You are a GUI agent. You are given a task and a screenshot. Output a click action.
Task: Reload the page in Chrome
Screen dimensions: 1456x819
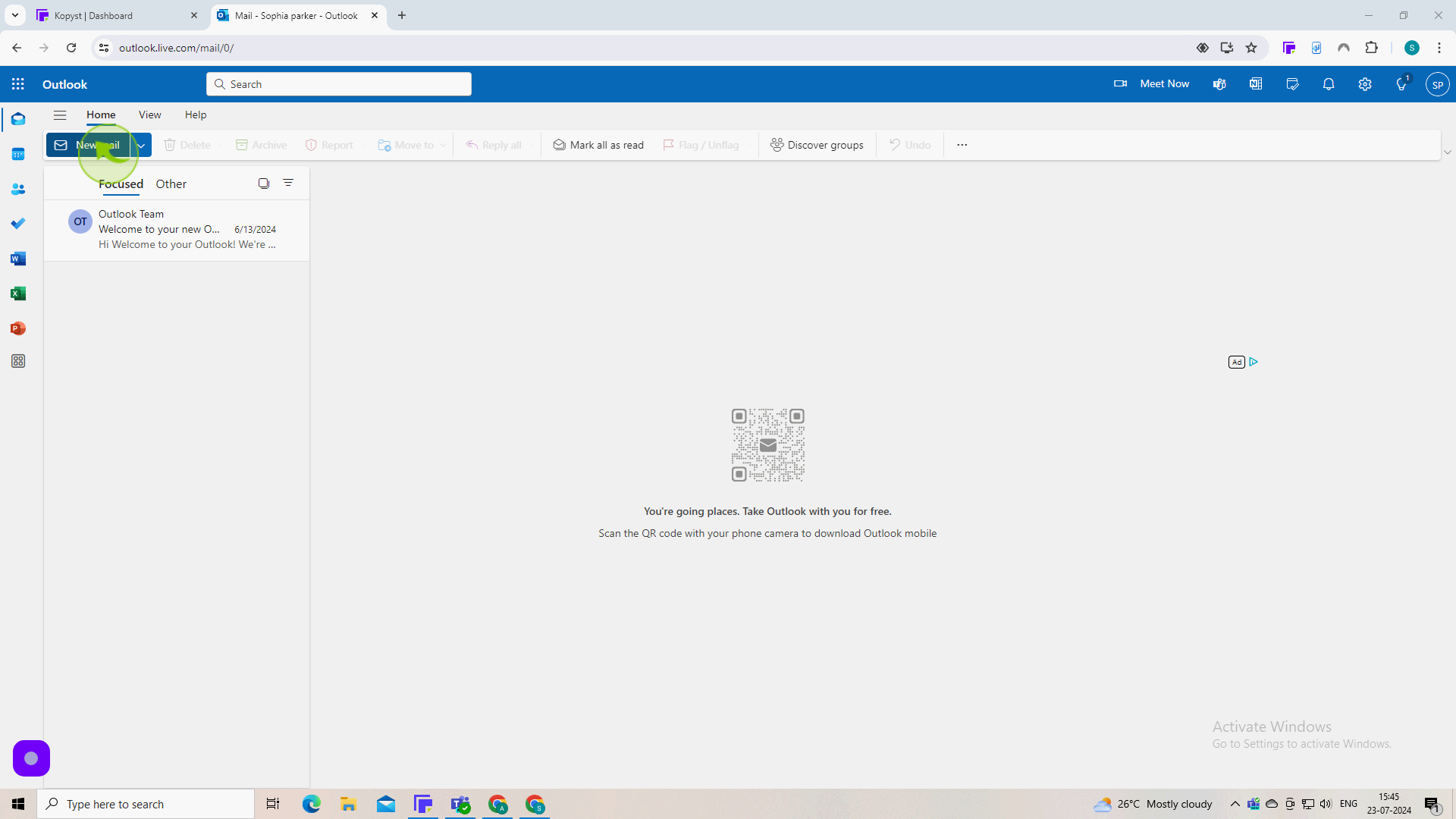point(71,48)
